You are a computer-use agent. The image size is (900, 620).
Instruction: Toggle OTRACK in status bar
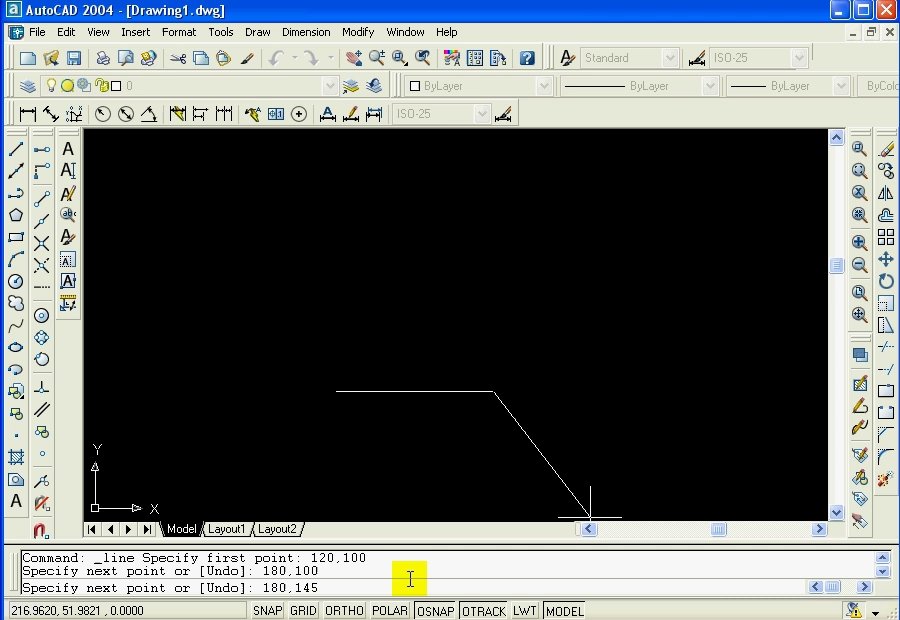click(x=484, y=611)
